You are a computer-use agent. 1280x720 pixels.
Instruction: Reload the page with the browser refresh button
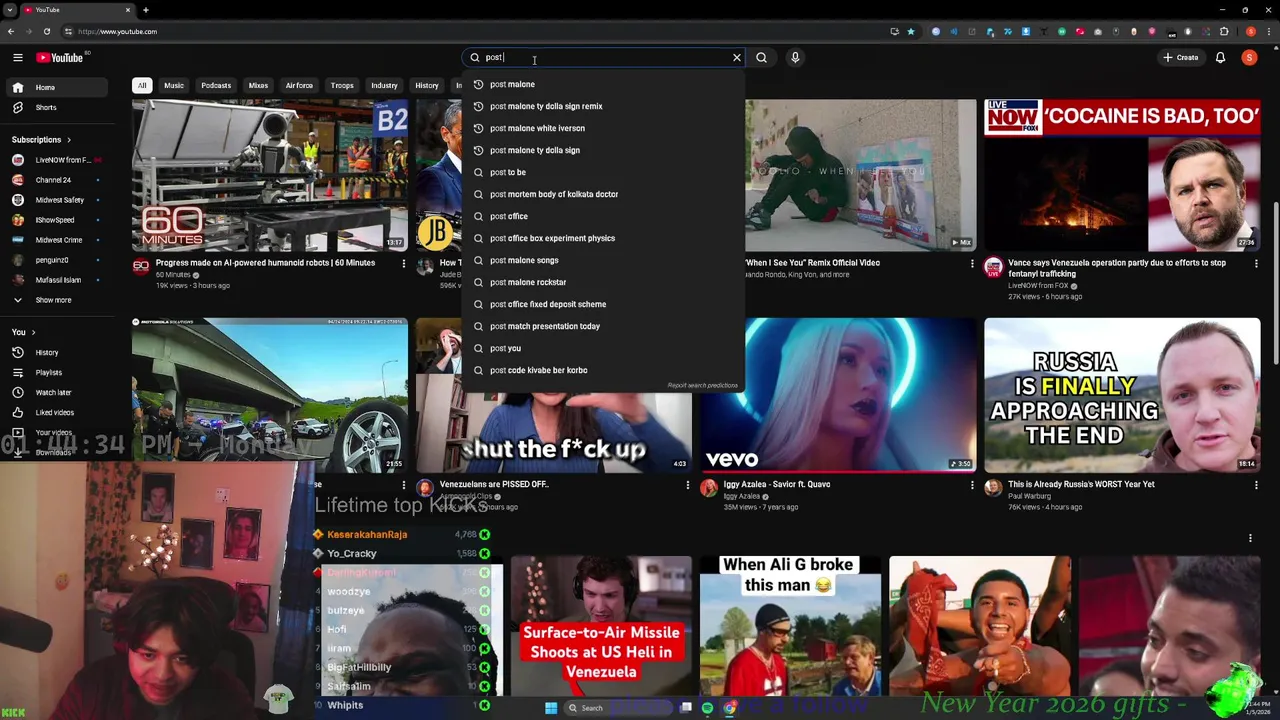coord(46,31)
